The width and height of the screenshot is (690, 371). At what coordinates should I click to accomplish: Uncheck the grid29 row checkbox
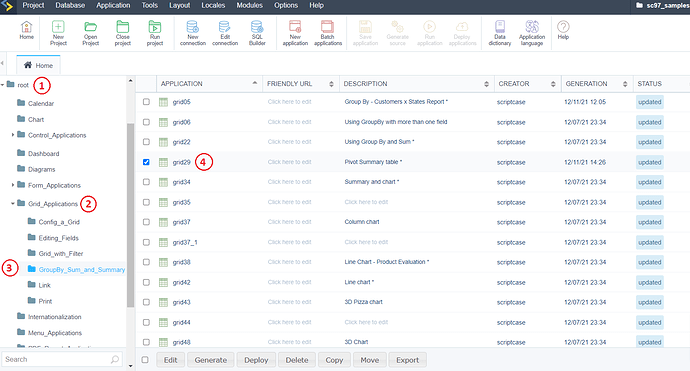146,162
